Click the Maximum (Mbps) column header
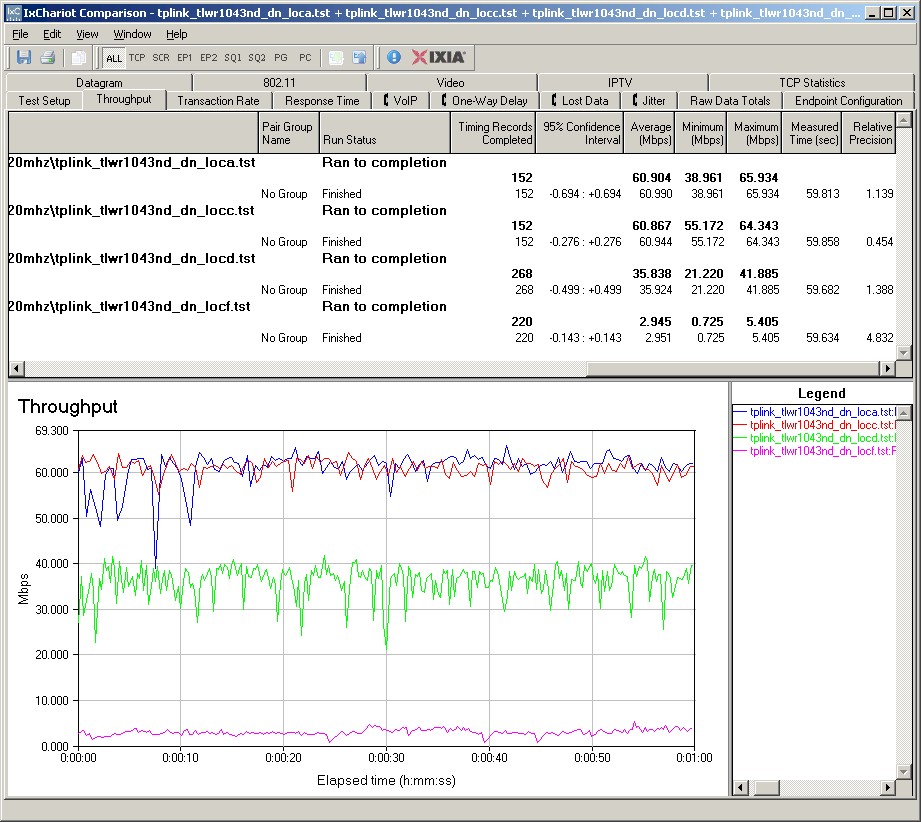Viewport: 921px width, 822px height. click(754, 133)
